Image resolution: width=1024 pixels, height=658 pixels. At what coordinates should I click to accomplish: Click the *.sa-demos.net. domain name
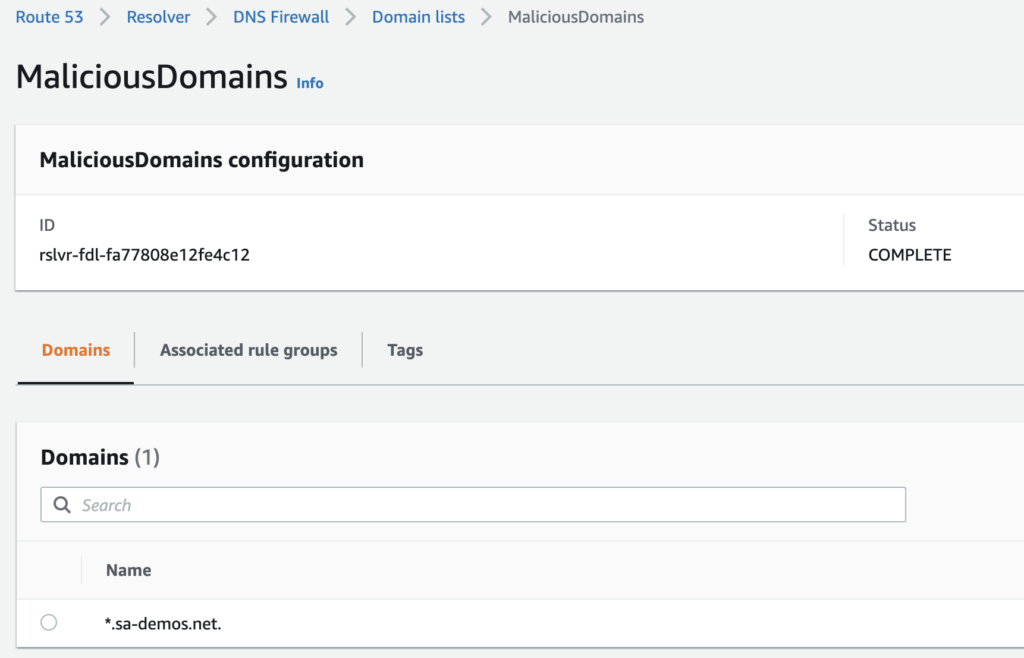coord(163,623)
